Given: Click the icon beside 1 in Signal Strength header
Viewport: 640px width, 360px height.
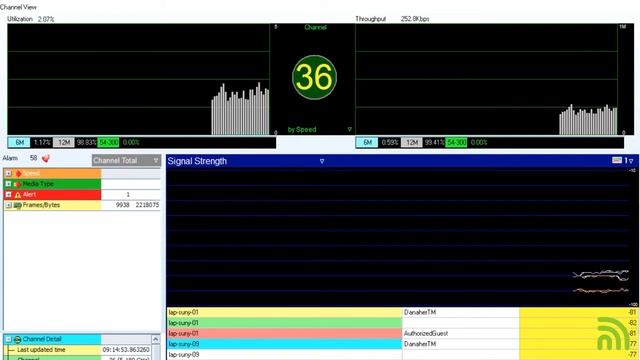Looking at the screenshot, I should [617, 160].
